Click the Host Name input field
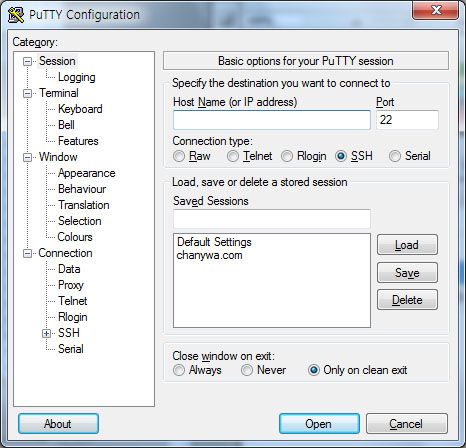 pos(272,120)
